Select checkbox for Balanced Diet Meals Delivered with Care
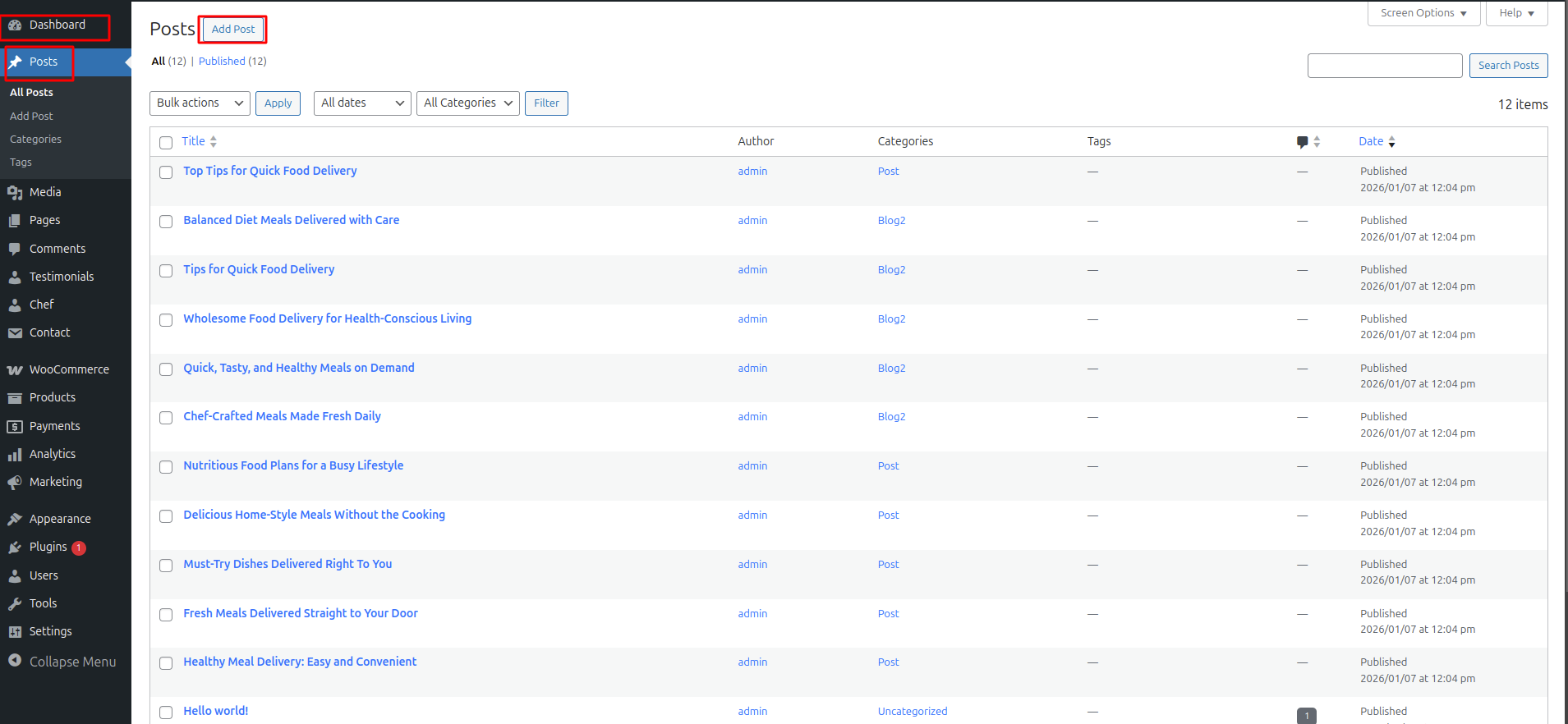Image resolution: width=1568 pixels, height=724 pixels. pyautogui.click(x=166, y=222)
